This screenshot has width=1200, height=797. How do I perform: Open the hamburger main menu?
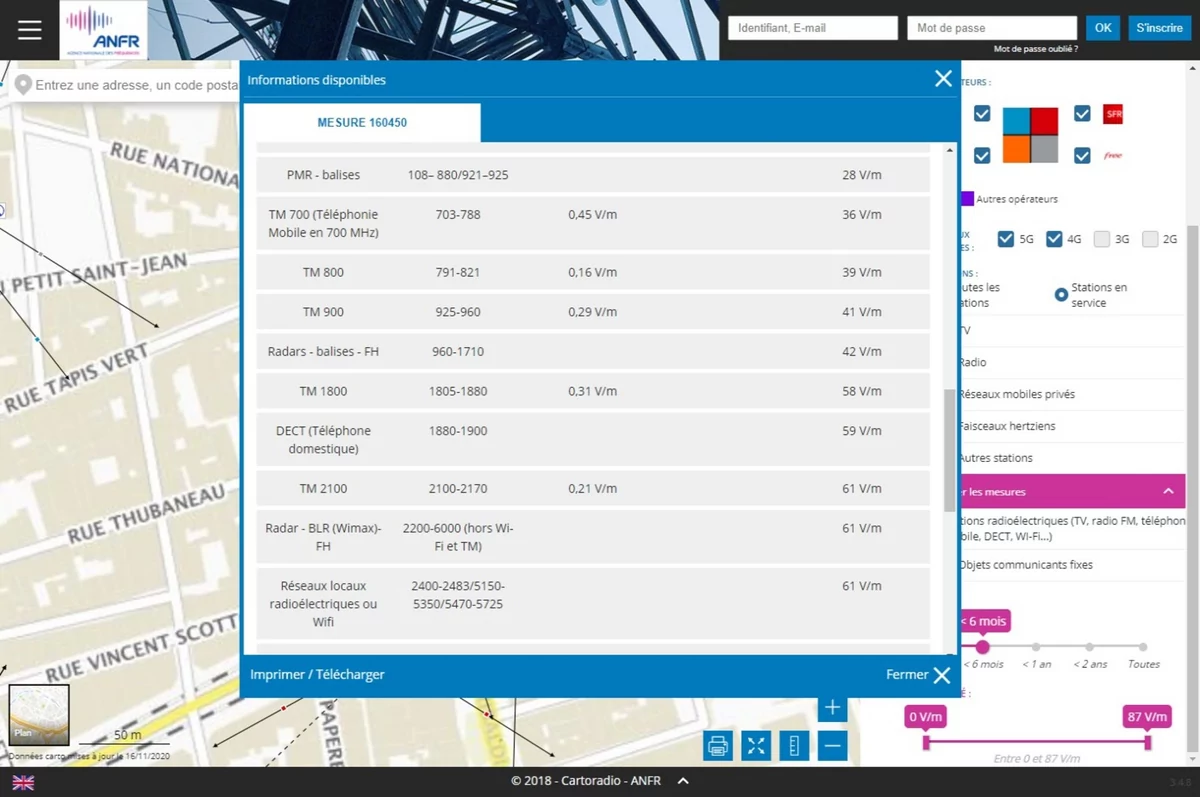29,30
